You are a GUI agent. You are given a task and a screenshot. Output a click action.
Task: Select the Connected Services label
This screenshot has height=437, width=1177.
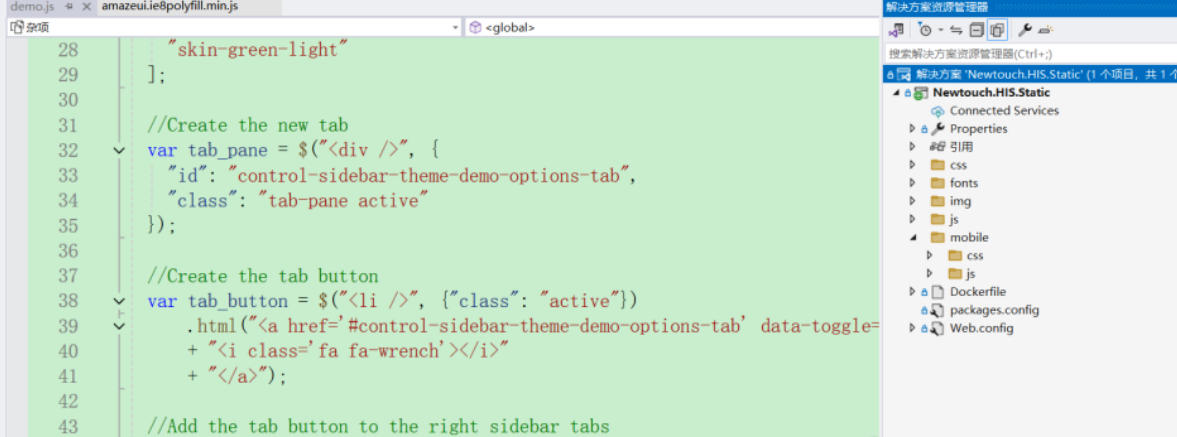1004,111
